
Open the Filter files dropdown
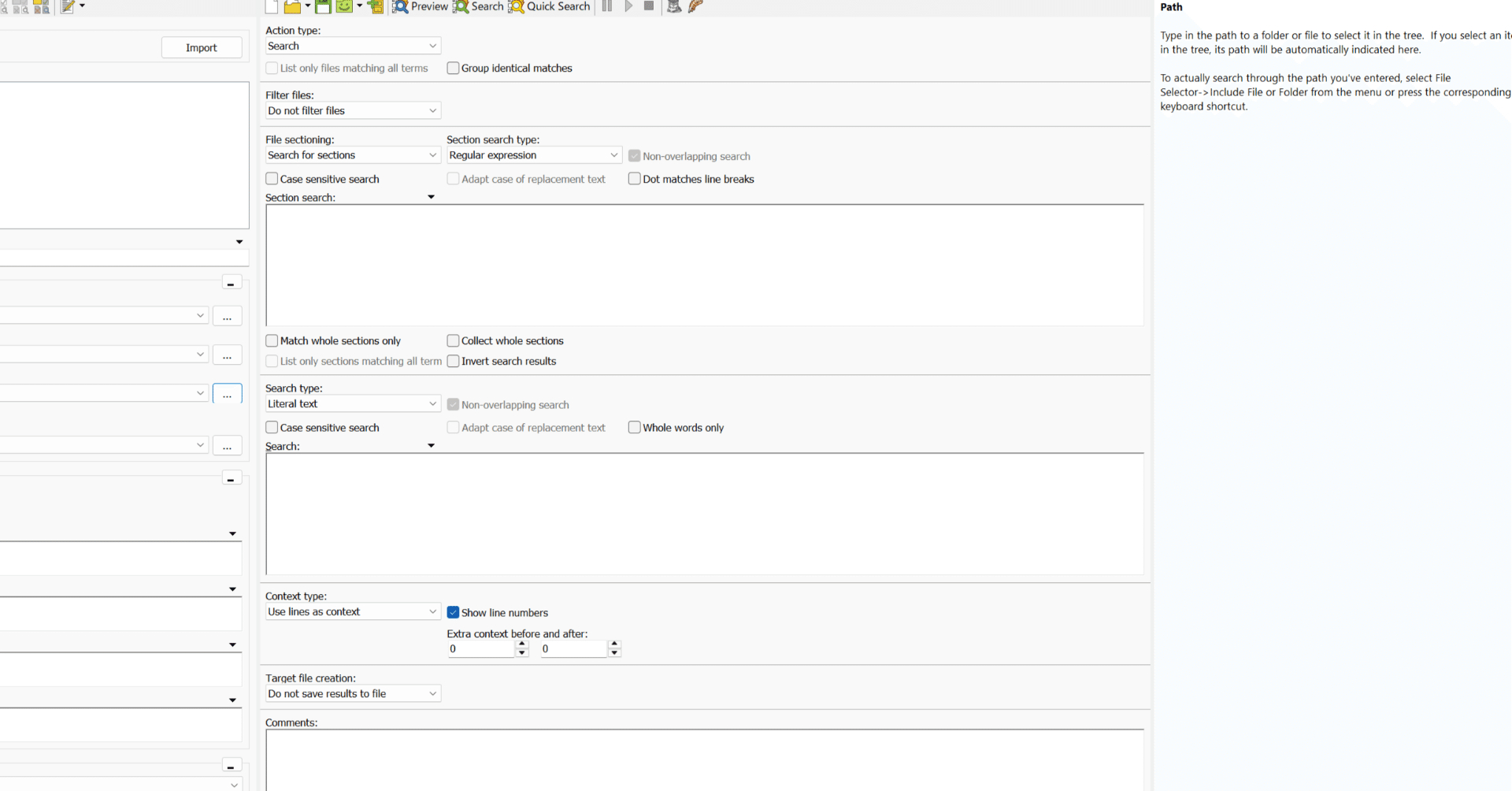click(353, 110)
